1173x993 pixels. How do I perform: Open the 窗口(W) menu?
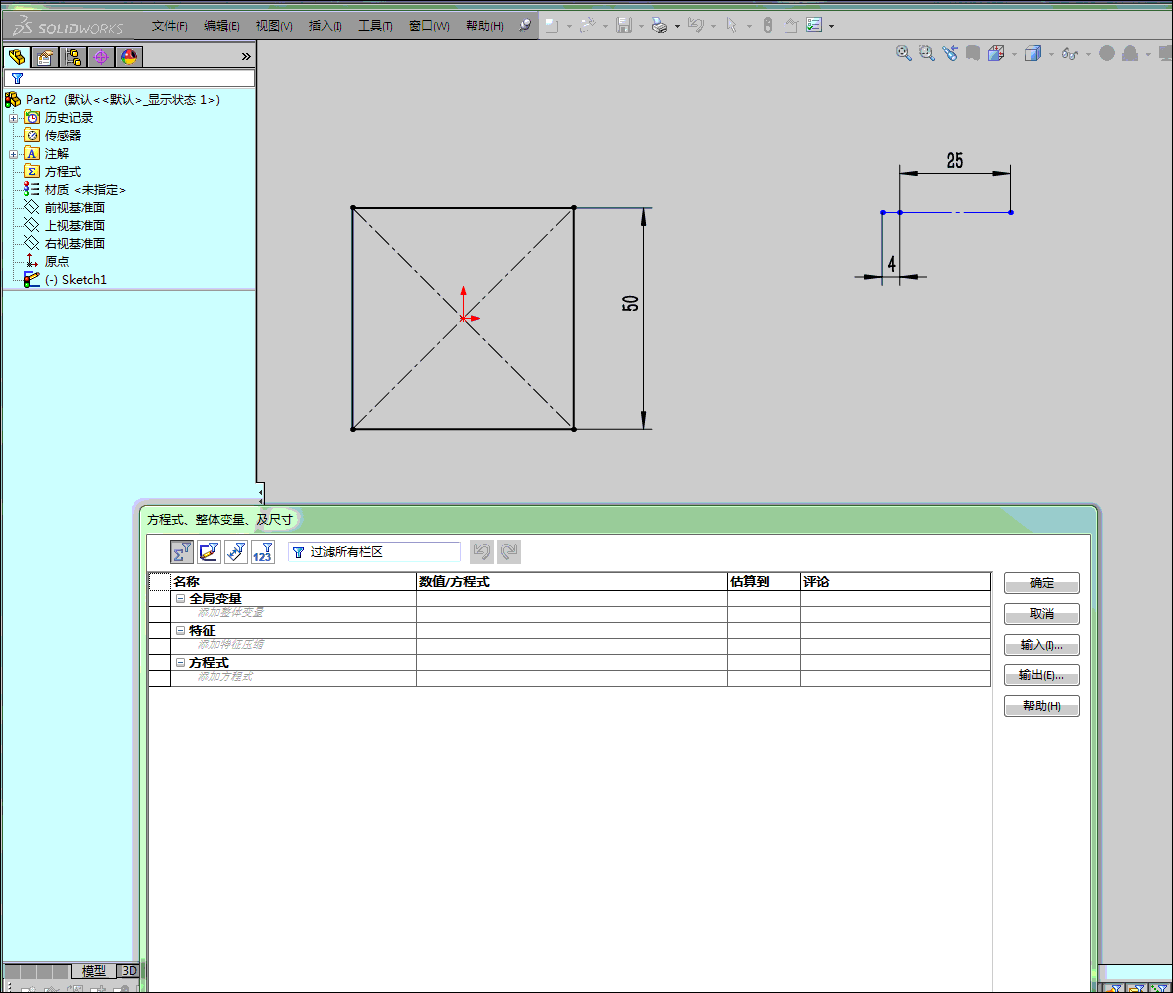point(429,26)
